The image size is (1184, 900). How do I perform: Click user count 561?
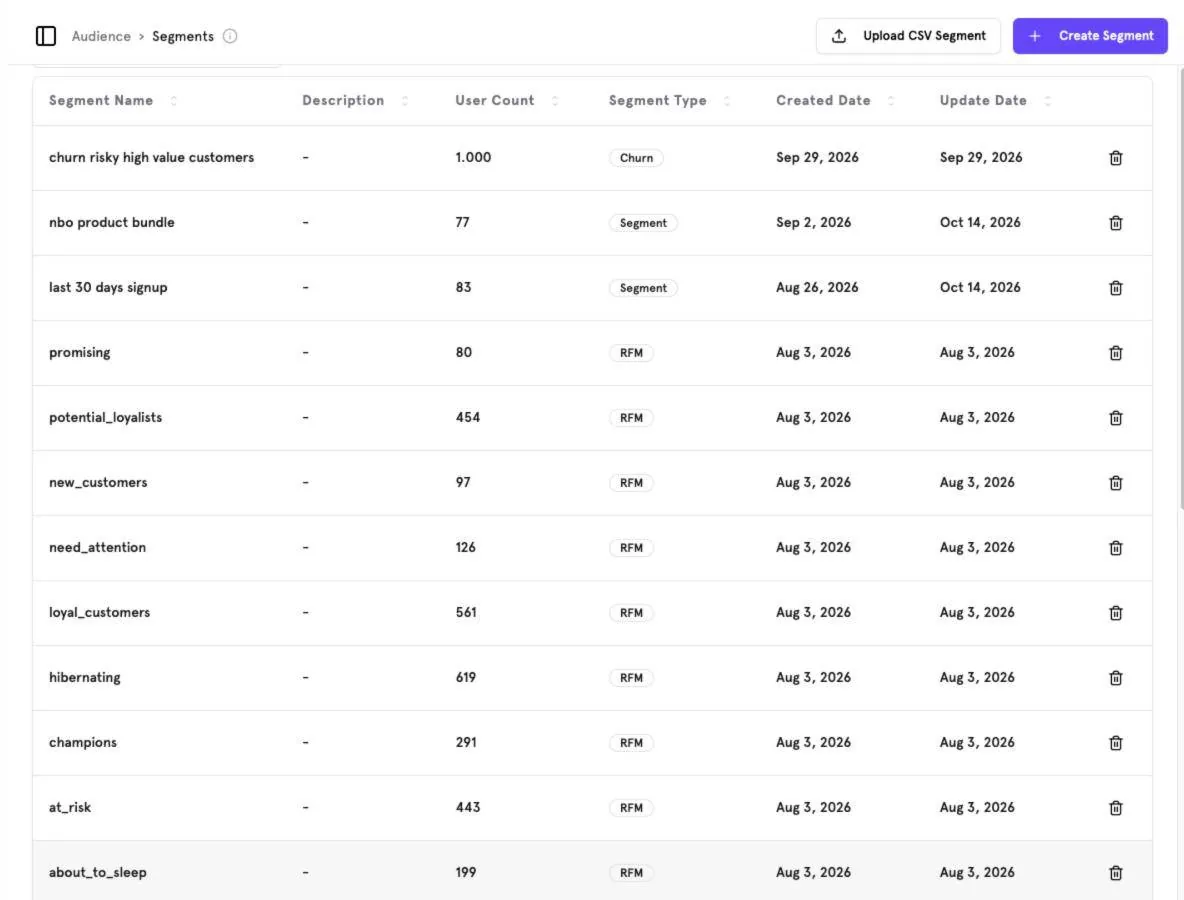coord(465,612)
